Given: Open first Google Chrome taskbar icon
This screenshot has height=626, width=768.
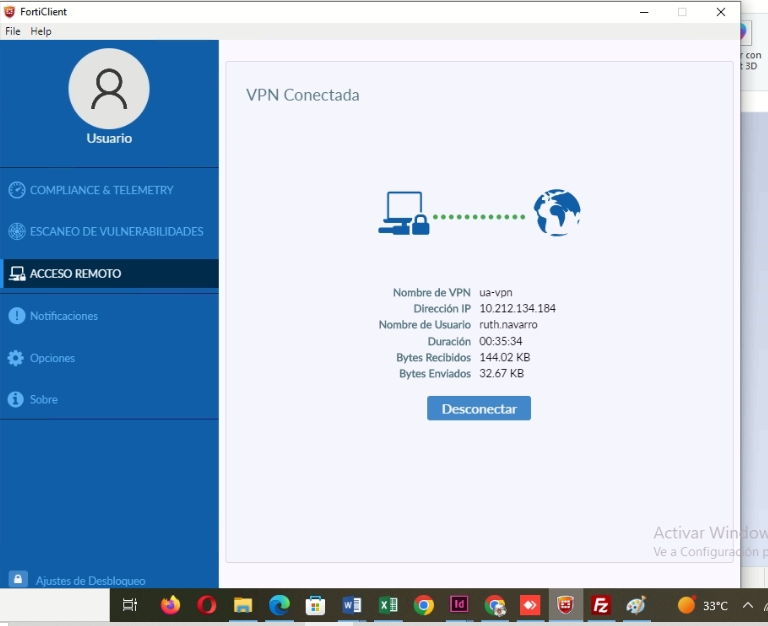Looking at the screenshot, I should tap(424, 605).
